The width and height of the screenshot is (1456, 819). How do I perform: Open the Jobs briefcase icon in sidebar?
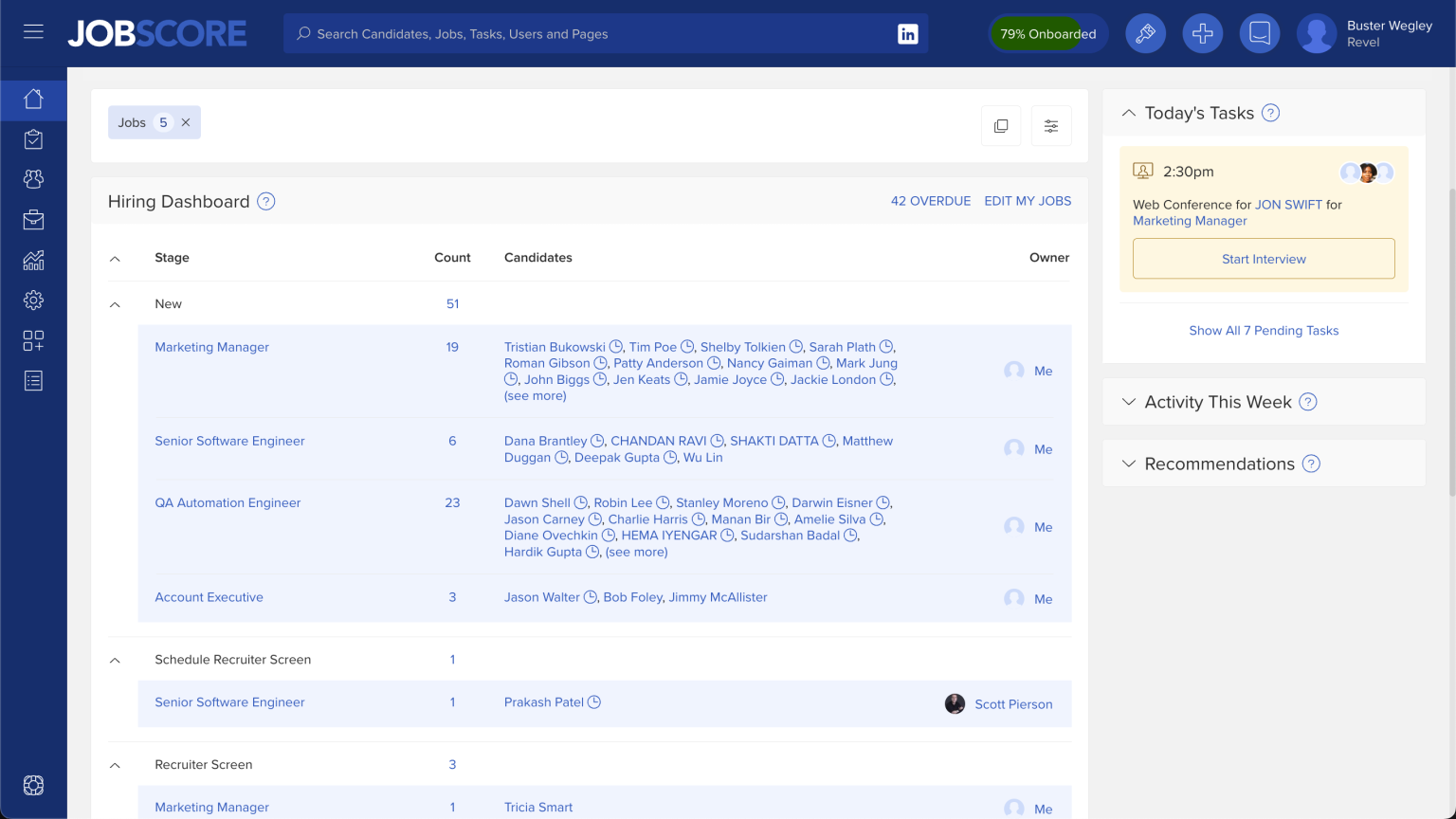tap(33, 220)
